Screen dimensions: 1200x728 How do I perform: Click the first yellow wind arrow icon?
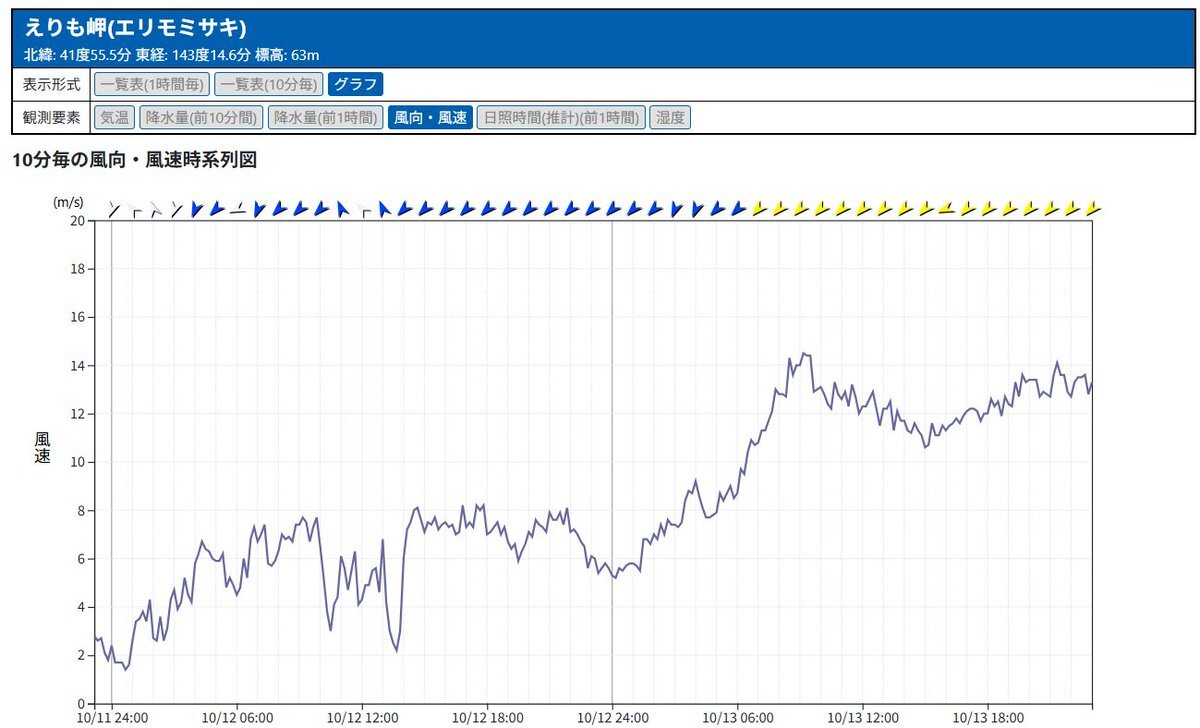point(759,209)
